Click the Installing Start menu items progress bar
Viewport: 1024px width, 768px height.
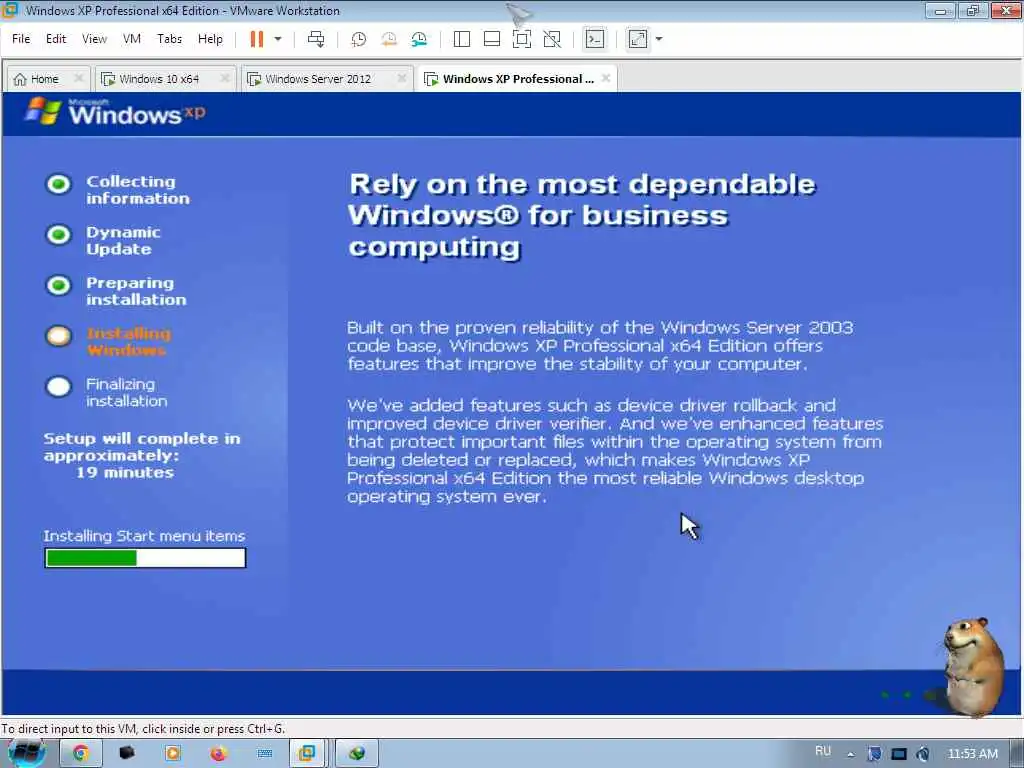tap(145, 558)
